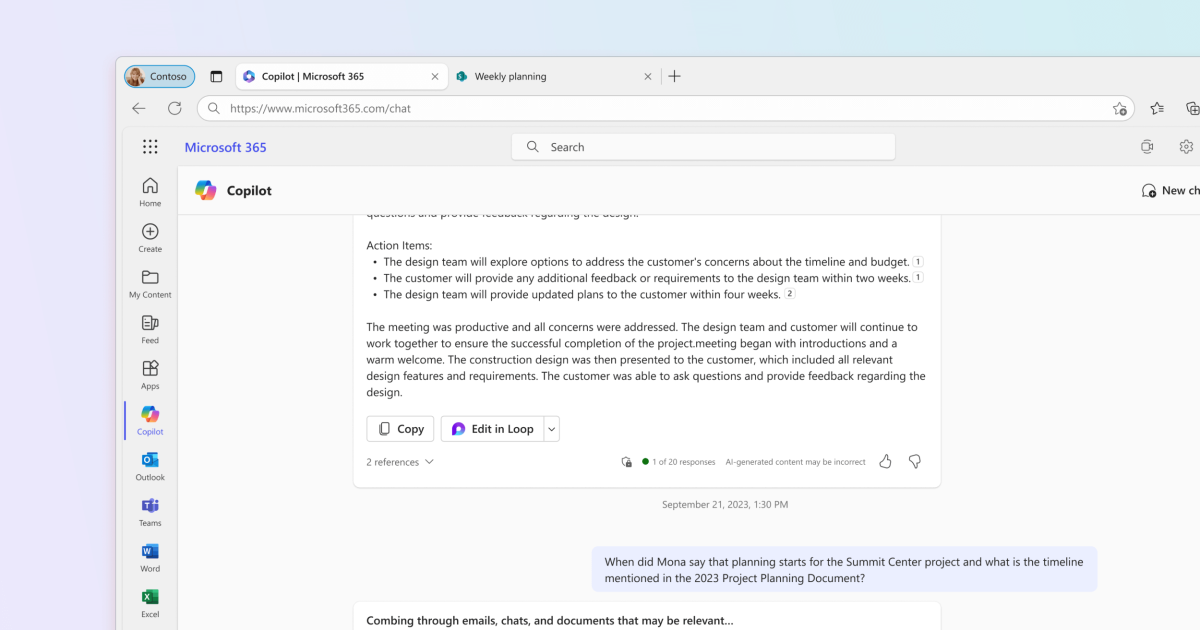Give thumbs up to the response
The width and height of the screenshot is (1200, 630).
(885, 461)
